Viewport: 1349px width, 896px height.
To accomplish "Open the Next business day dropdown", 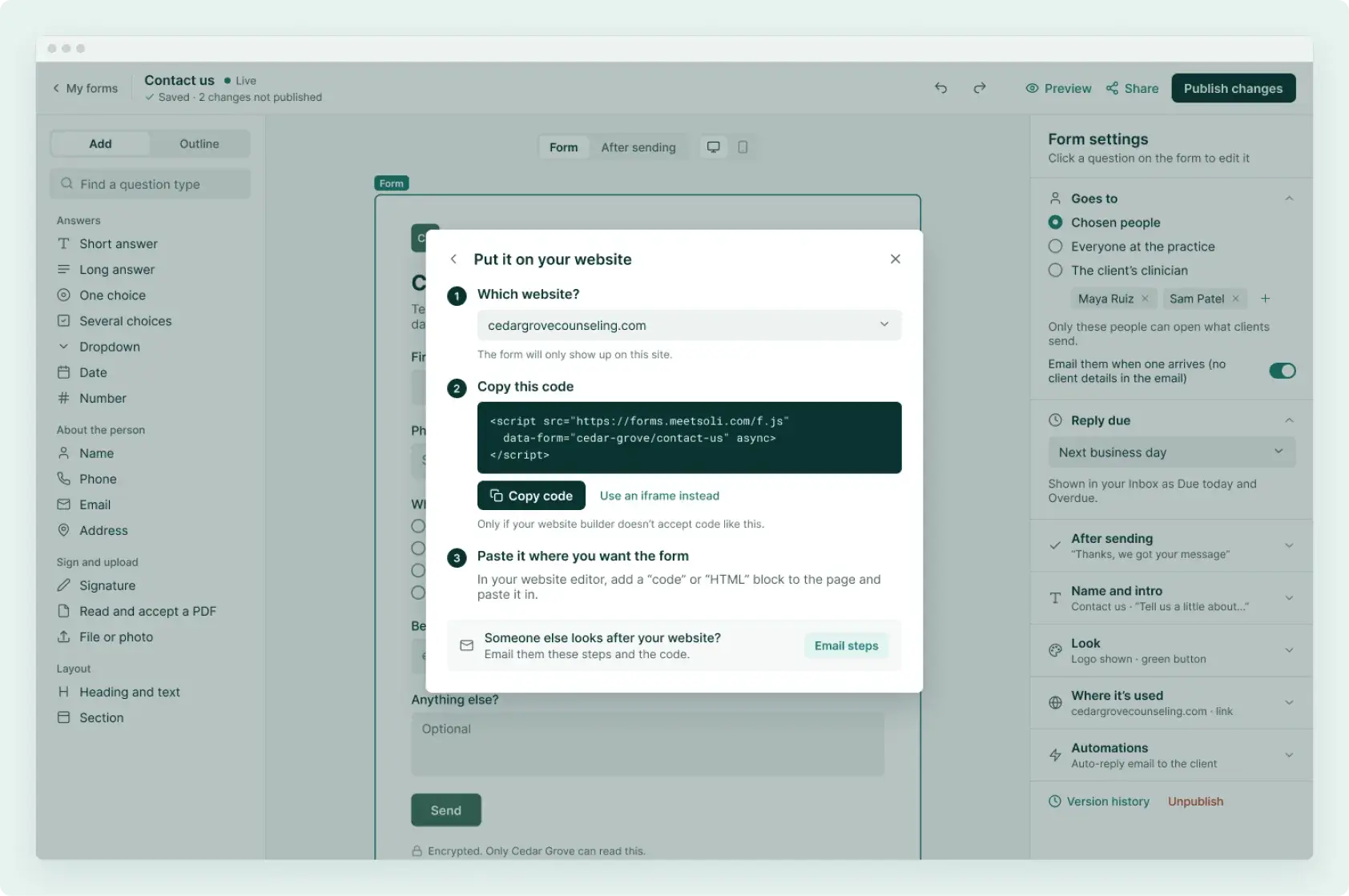I will (x=1171, y=452).
